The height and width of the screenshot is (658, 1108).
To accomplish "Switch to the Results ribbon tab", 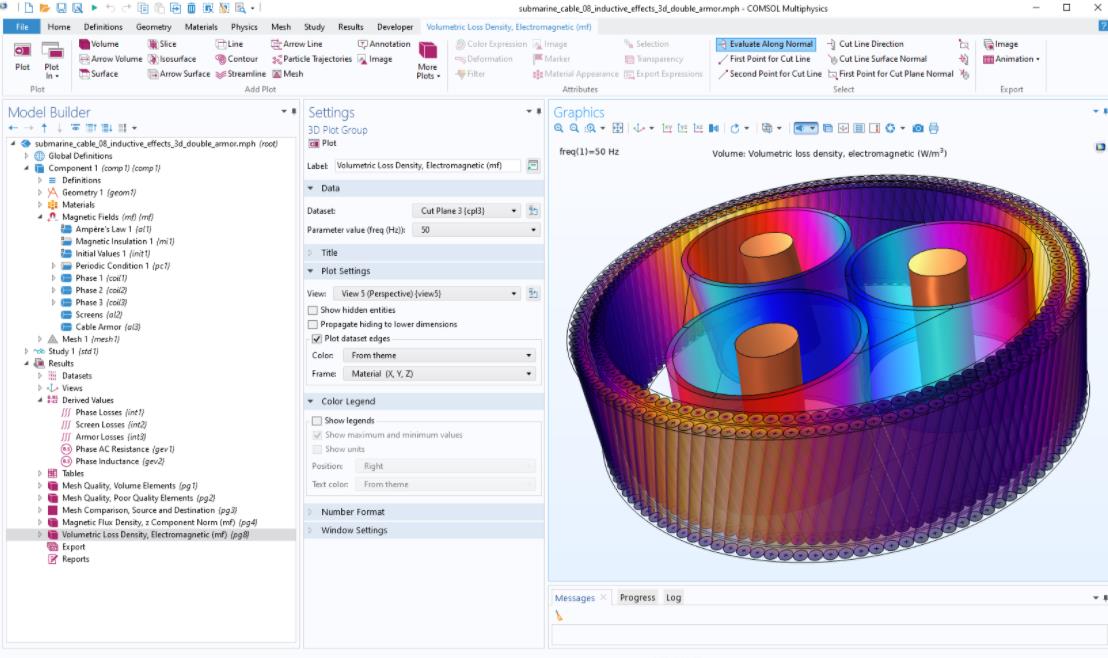I will point(350,27).
